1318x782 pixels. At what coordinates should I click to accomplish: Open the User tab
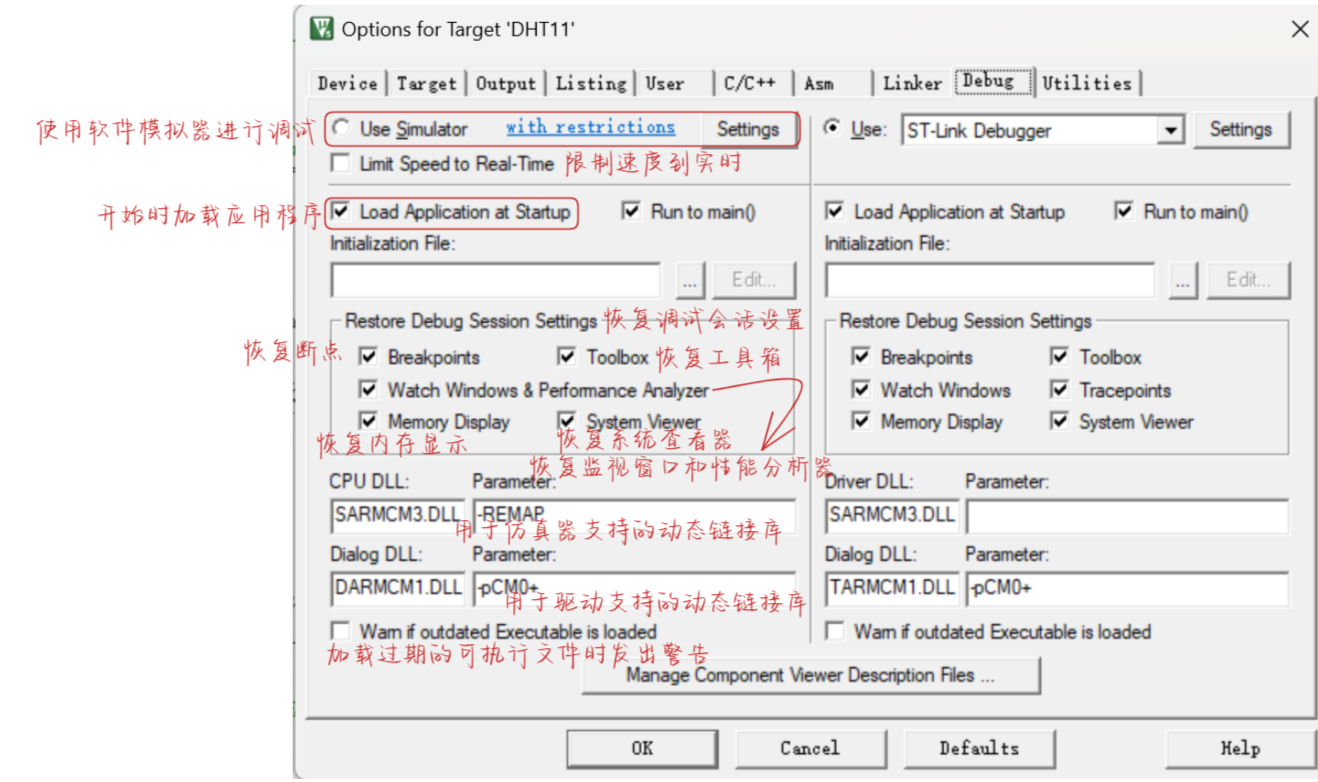[x=666, y=84]
